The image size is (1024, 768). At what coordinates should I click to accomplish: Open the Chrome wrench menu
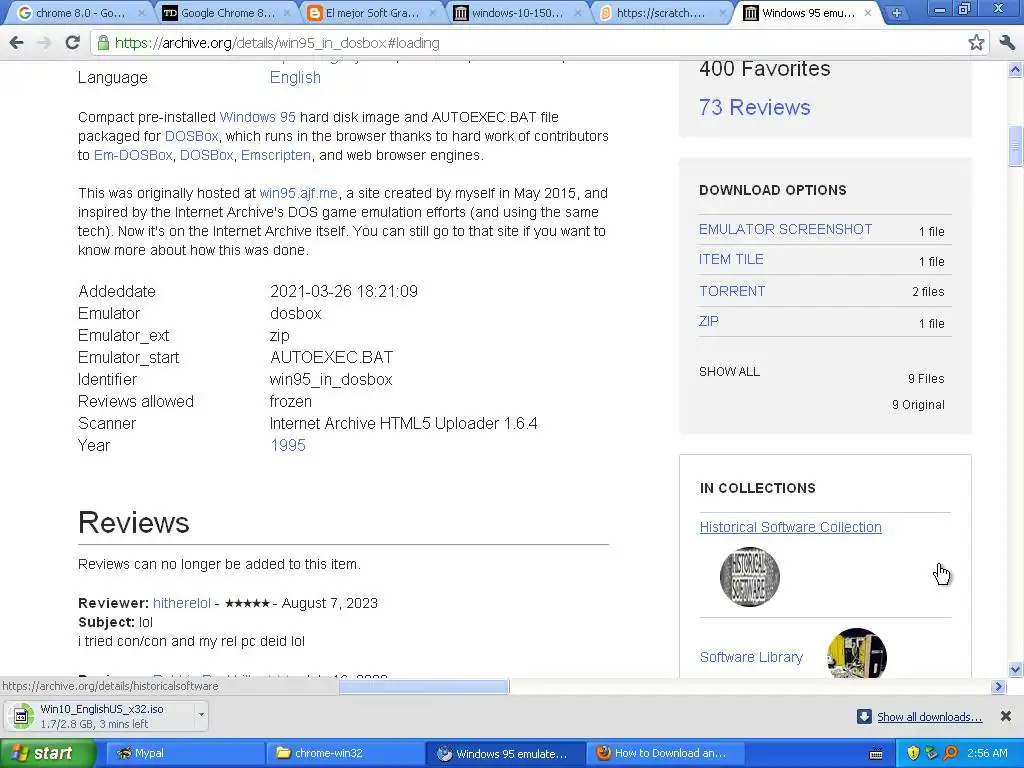tap(1007, 43)
